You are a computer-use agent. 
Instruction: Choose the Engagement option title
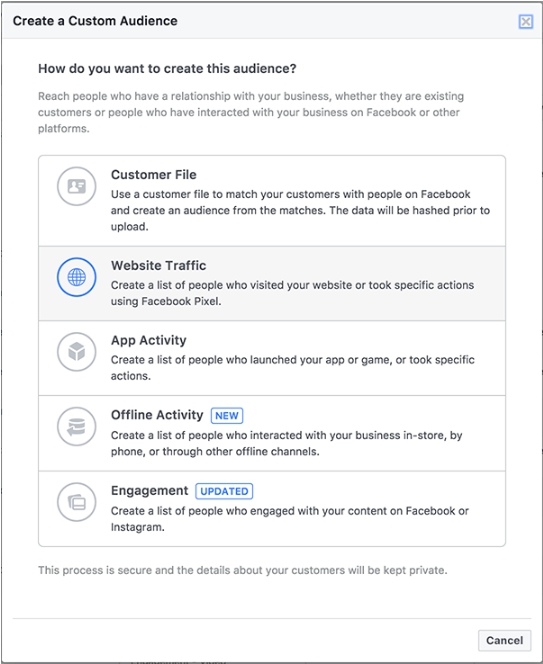tap(150, 490)
